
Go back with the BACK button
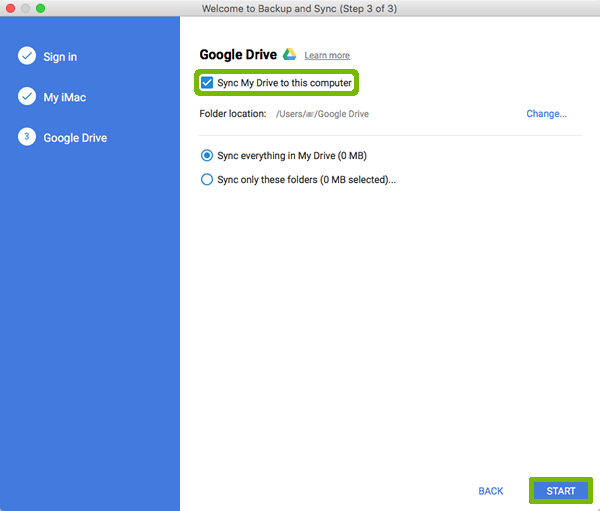pos(491,491)
